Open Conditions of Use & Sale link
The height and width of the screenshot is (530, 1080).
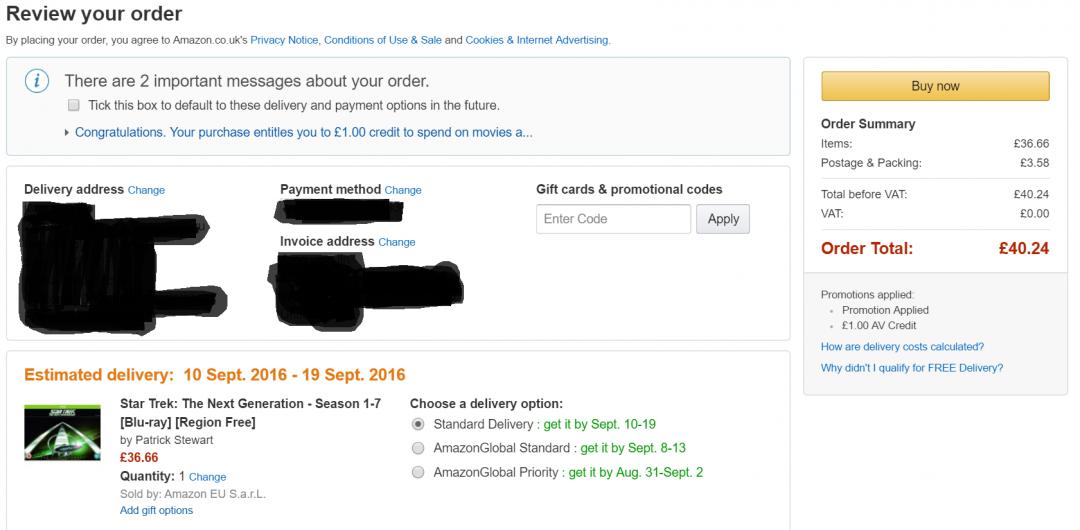[381, 40]
